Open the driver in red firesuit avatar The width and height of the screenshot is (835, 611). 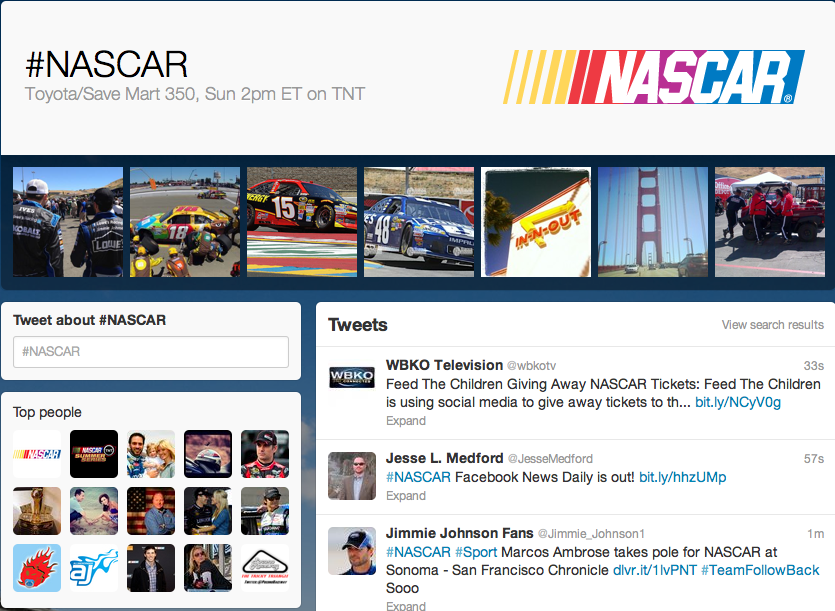pyautogui.click(x=265, y=454)
